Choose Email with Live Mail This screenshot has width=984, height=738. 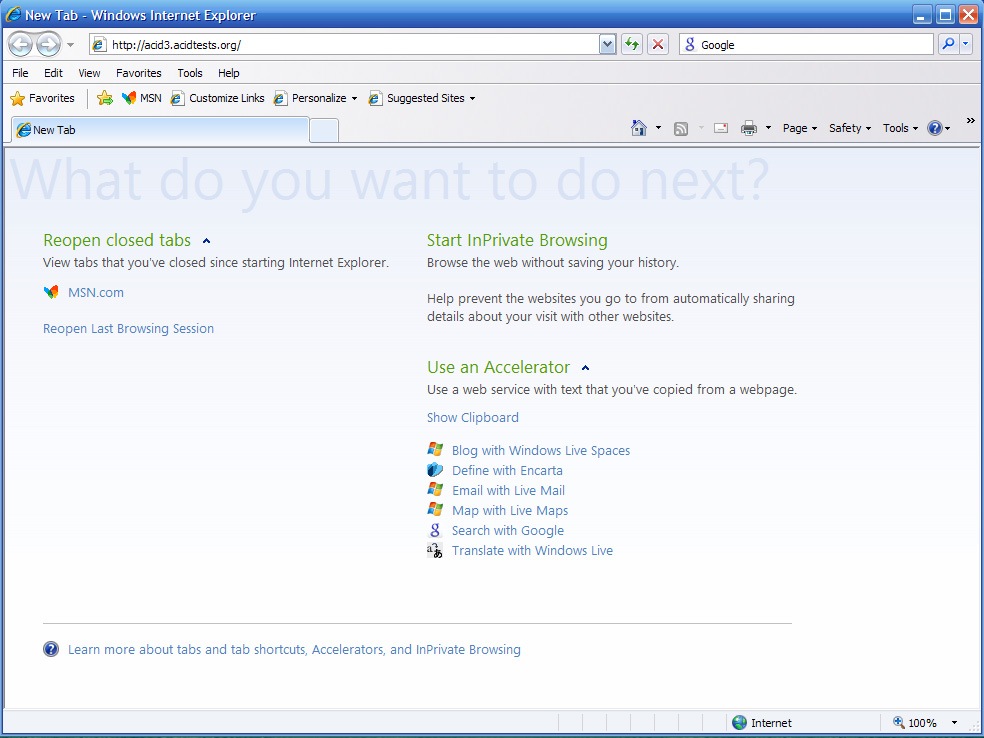[x=508, y=491]
